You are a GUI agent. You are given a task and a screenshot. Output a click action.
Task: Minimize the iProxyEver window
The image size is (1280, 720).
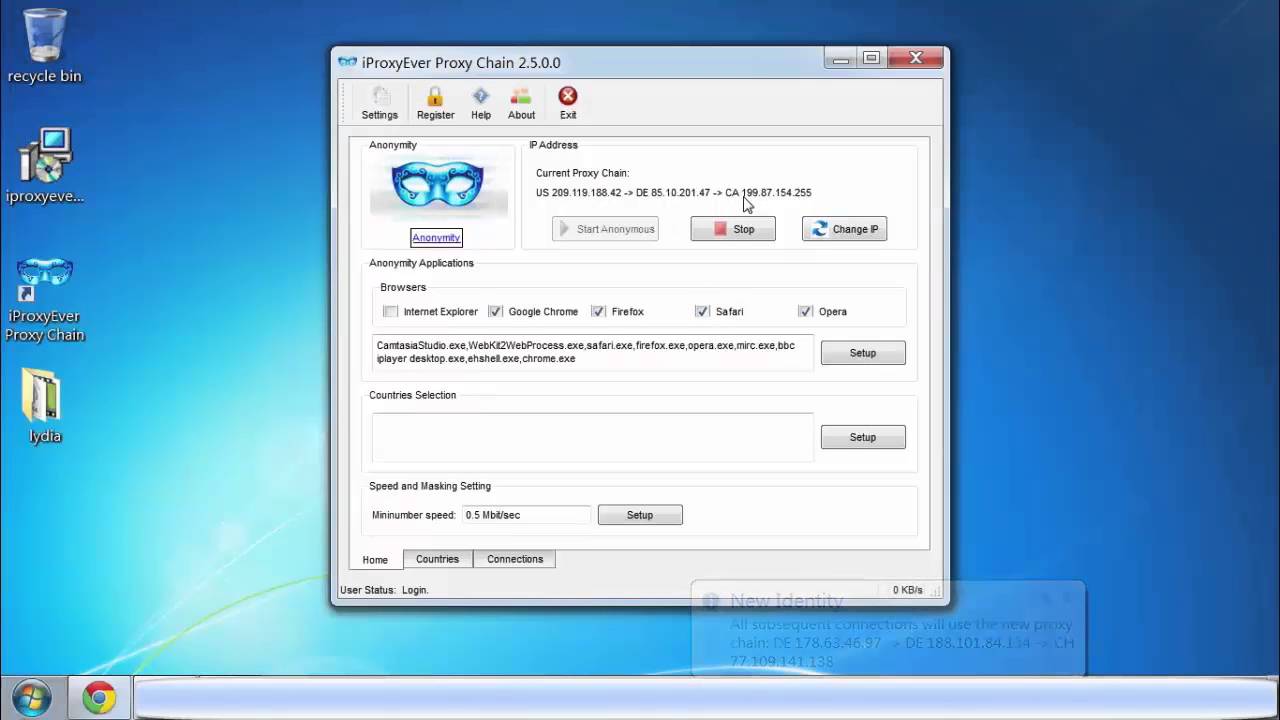(x=841, y=59)
